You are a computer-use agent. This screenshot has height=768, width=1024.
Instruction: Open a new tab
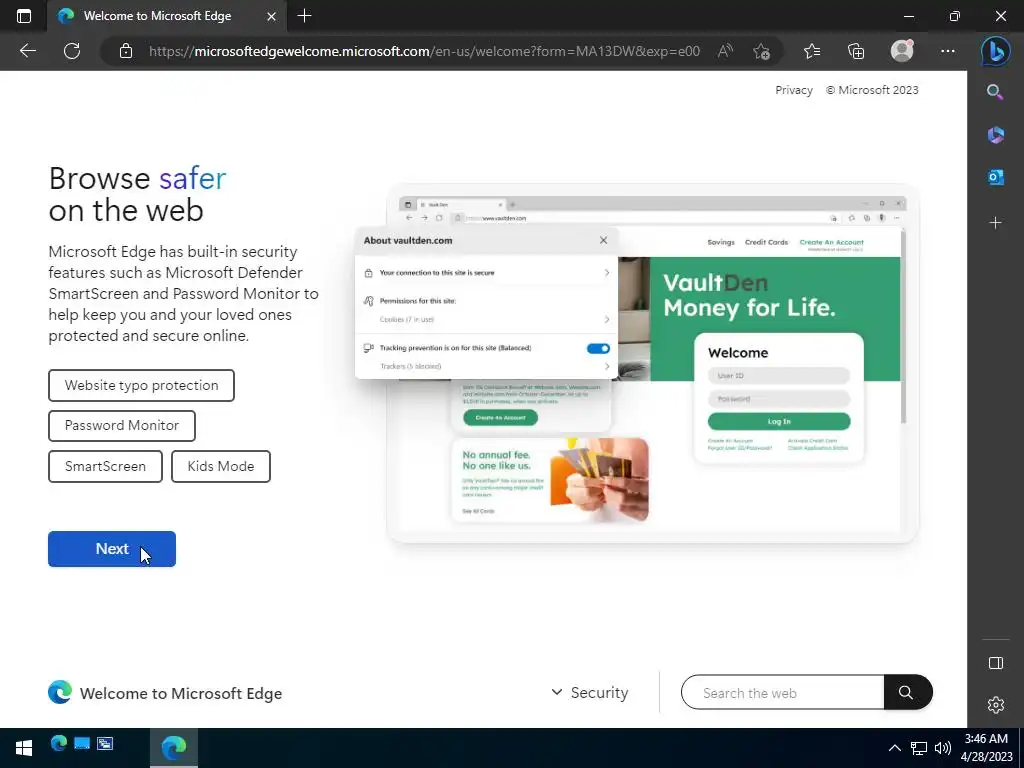click(x=304, y=16)
